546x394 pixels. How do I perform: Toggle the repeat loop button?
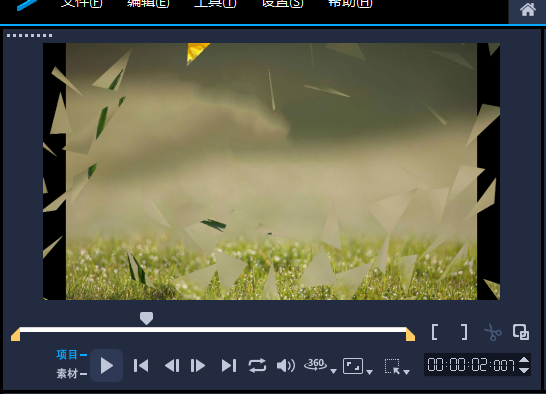click(x=257, y=366)
